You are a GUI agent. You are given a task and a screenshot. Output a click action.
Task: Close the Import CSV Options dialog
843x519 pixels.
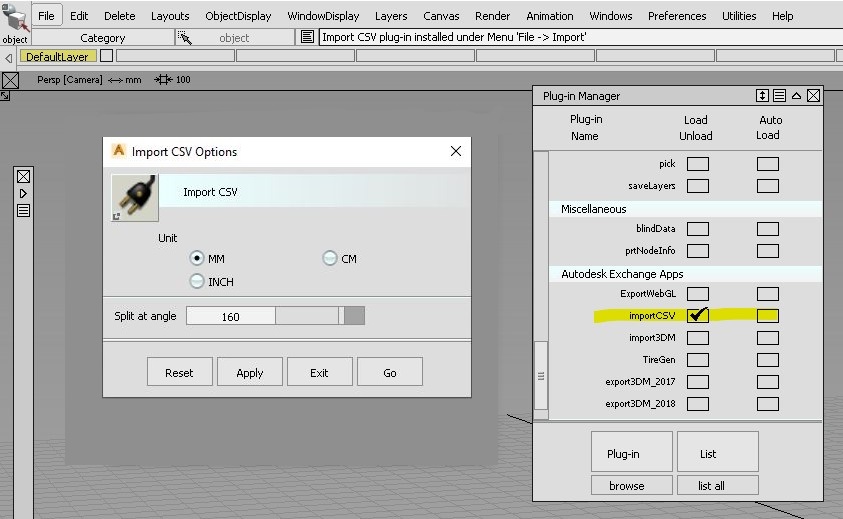[456, 151]
